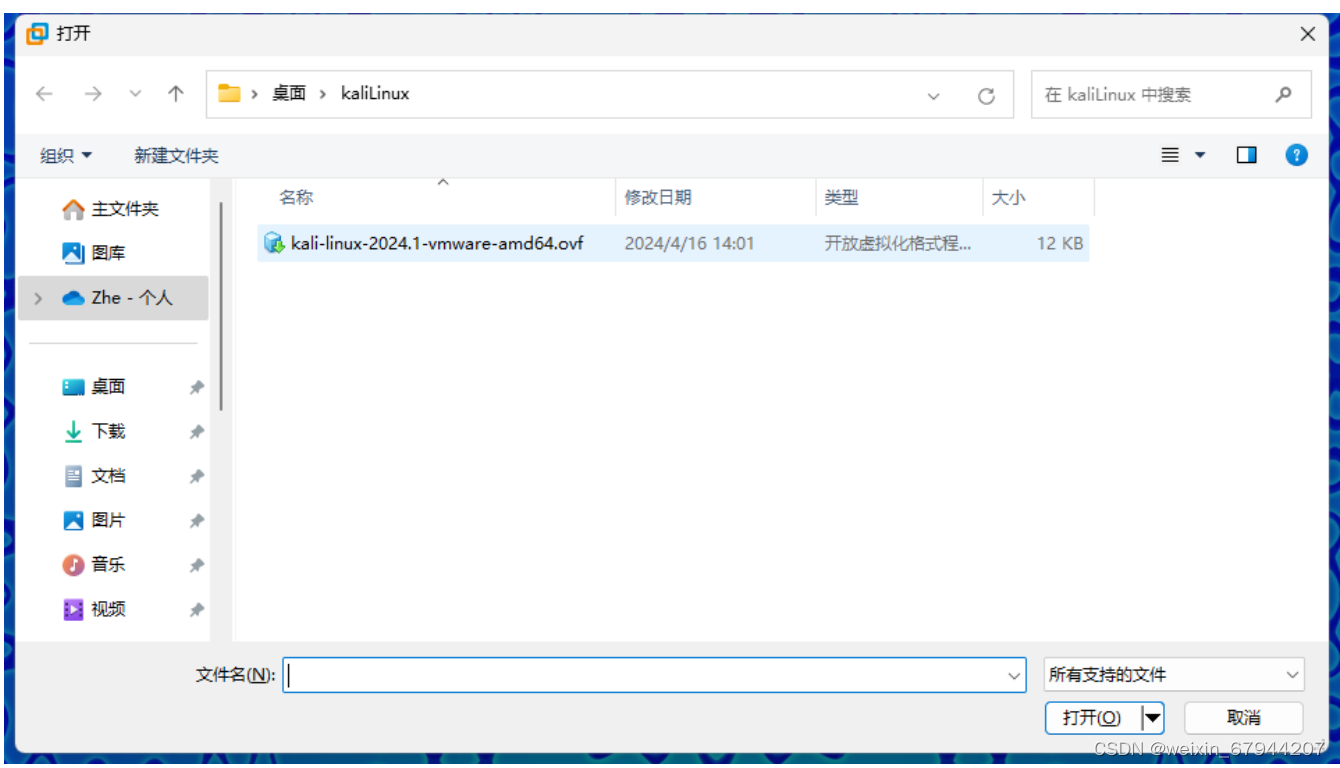
Task: Click pin icon next to 图片
Action: pyautogui.click(x=197, y=520)
